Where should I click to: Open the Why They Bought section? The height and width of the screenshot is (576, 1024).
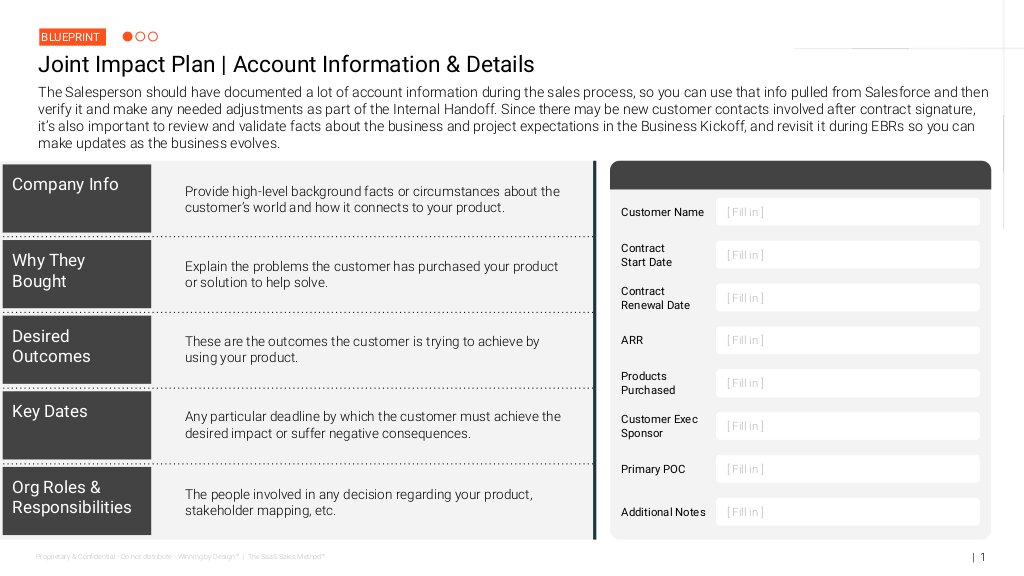(x=77, y=273)
